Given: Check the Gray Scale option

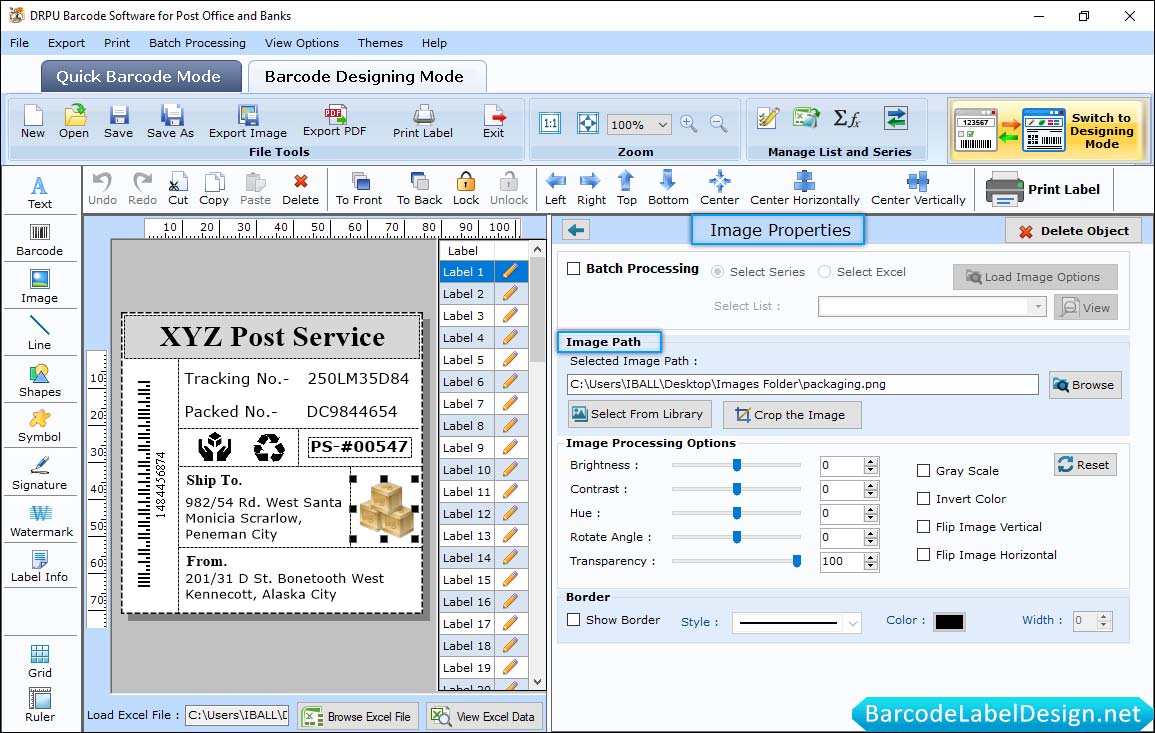Looking at the screenshot, I should tap(924, 471).
